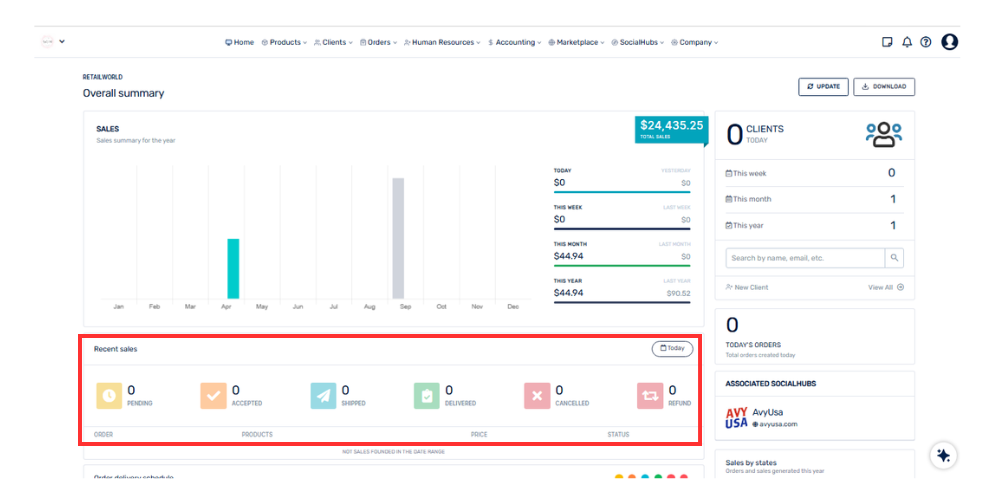Expand the Human Resources dropdown menu
Viewport: 1000px width, 500px height.
coord(441,43)
